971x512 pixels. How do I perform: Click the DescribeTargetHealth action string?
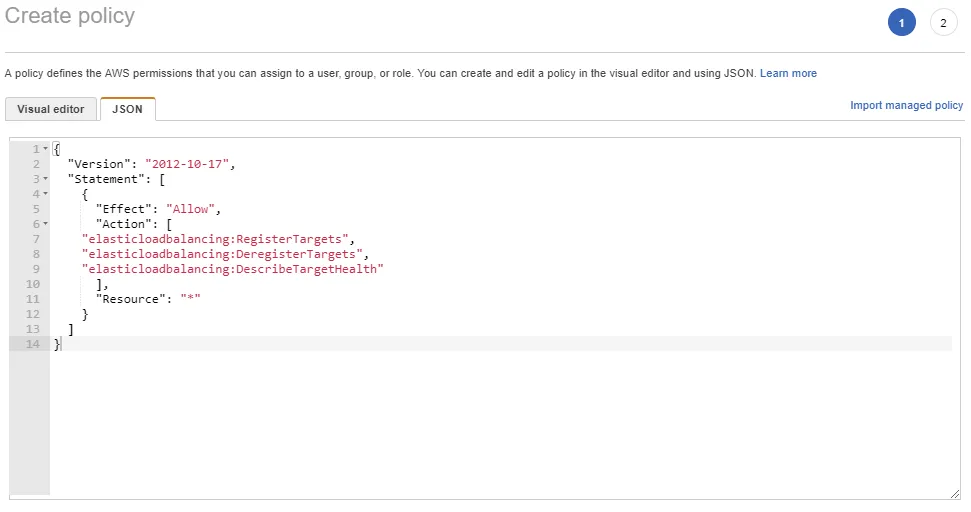click(x=233, y=269)
